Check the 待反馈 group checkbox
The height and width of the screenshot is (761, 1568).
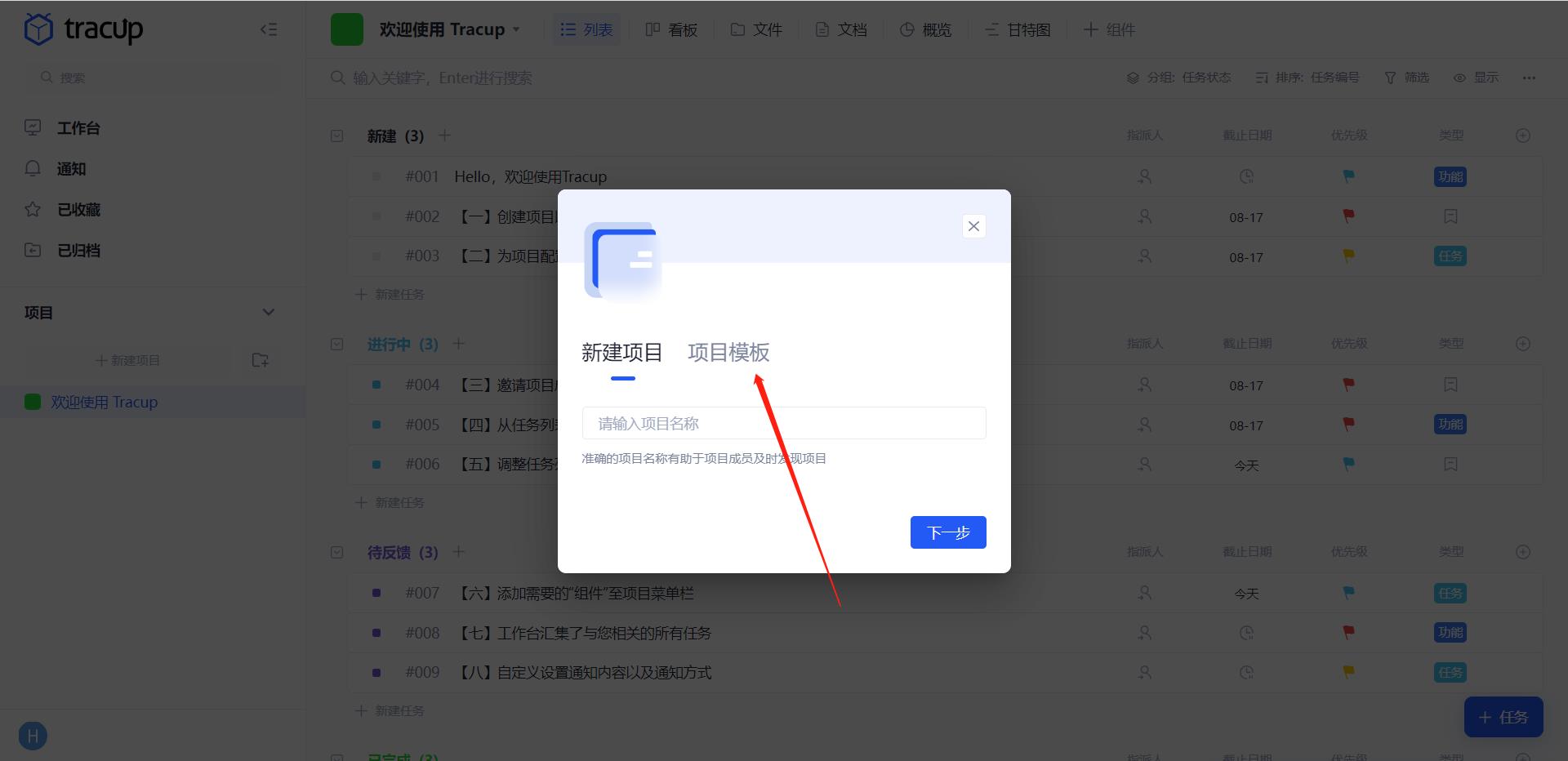click(336, 552)
